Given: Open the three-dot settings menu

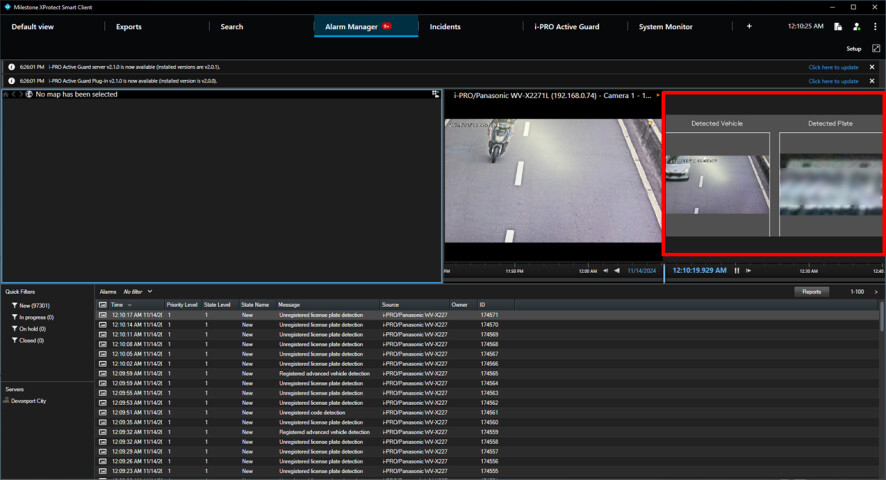Looking at the screenshot, I should (x=875, y=27).
